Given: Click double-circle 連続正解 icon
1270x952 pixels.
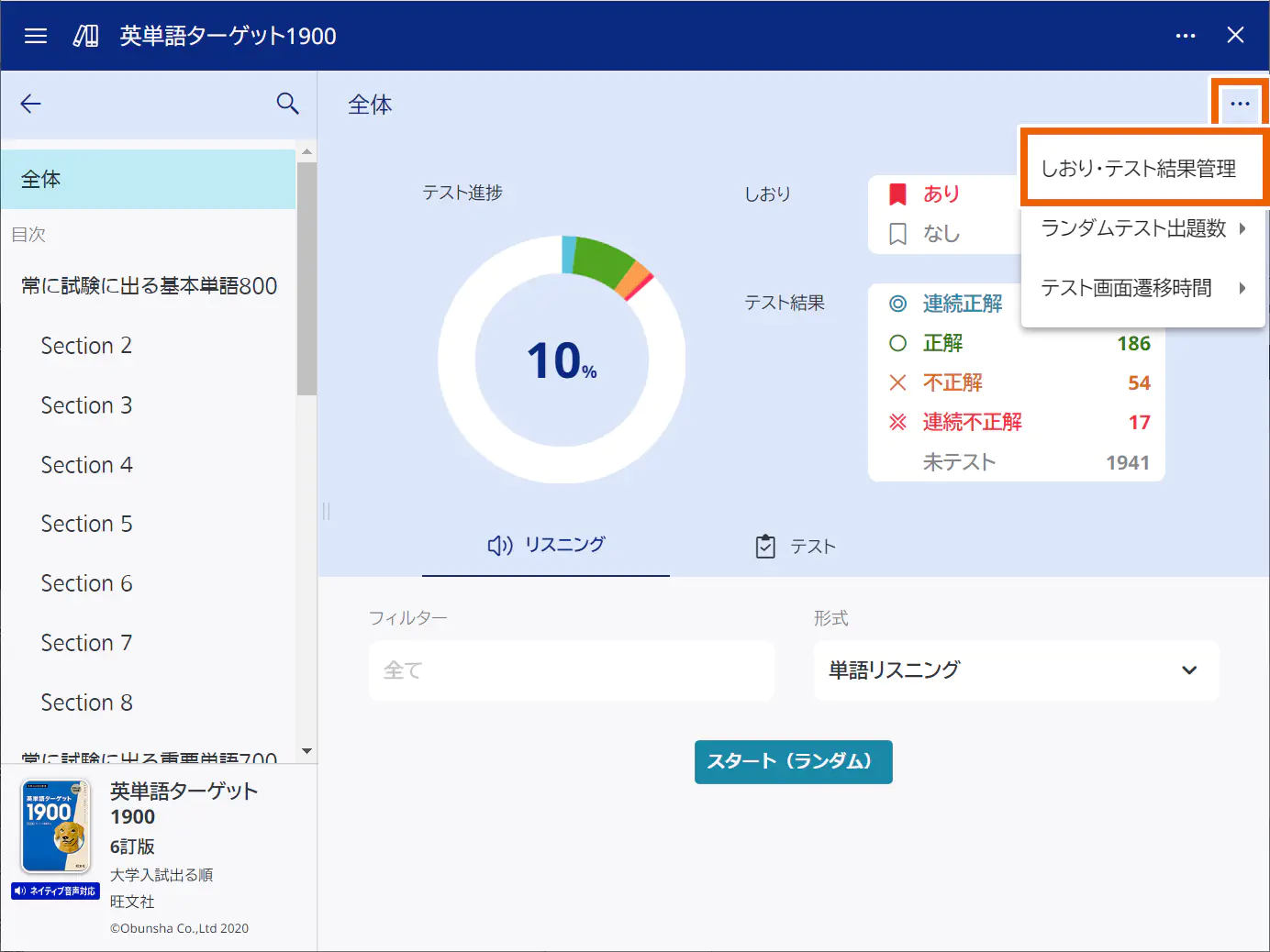Looking at the screenshot, I should (x=898, y=304).
